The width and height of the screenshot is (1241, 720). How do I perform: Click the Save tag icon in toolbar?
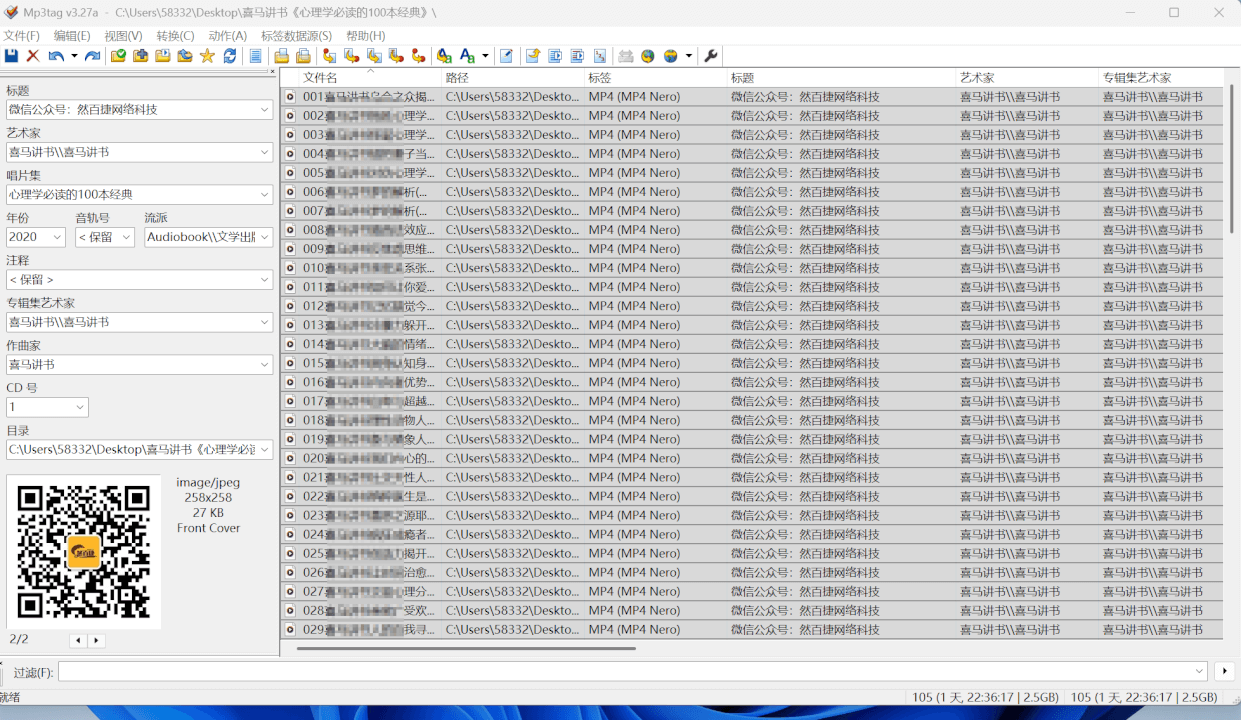tap(11, 56)
